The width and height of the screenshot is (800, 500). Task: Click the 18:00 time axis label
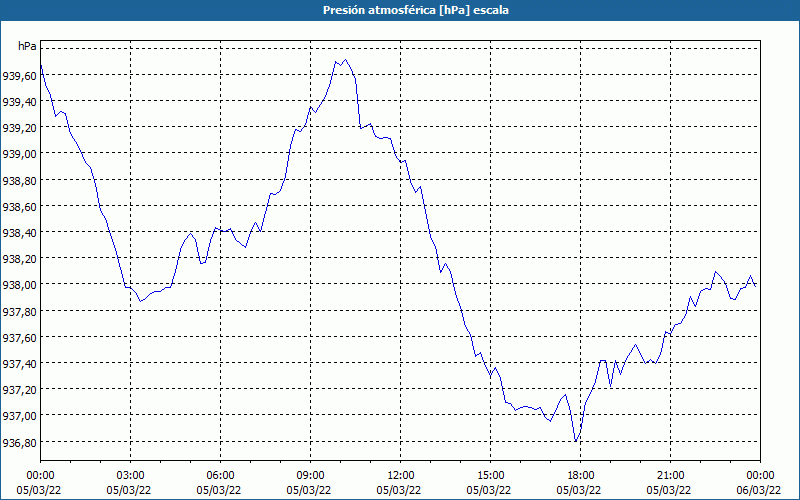coord(580,476)
